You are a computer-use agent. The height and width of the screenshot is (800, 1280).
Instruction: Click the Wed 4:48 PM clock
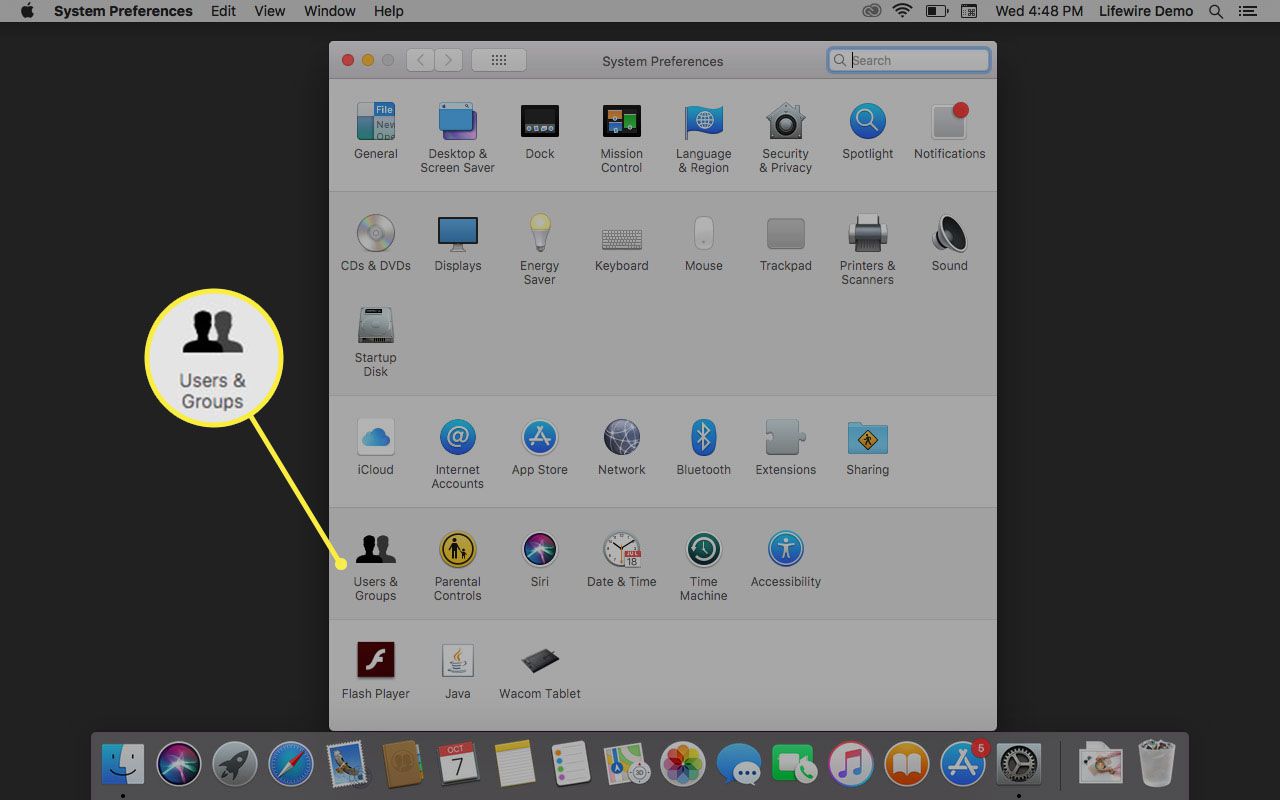(1039, 11)
